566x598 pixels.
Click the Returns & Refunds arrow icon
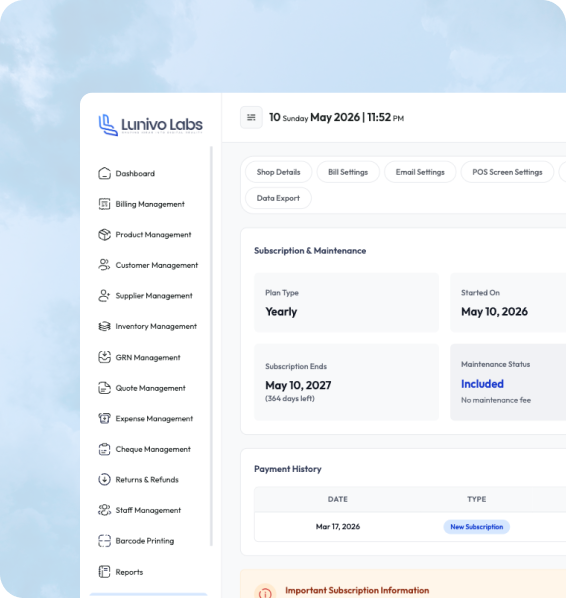coord(104,479)
